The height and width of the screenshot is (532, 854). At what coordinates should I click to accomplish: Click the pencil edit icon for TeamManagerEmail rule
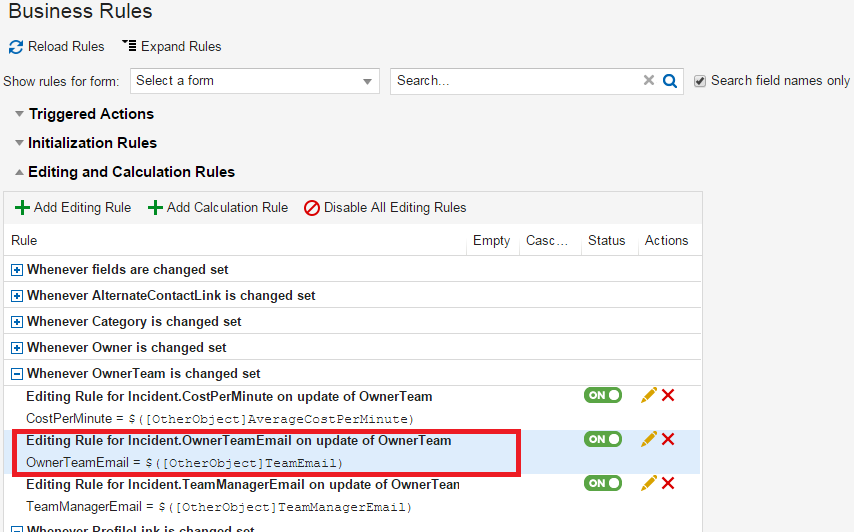[648, 484]
